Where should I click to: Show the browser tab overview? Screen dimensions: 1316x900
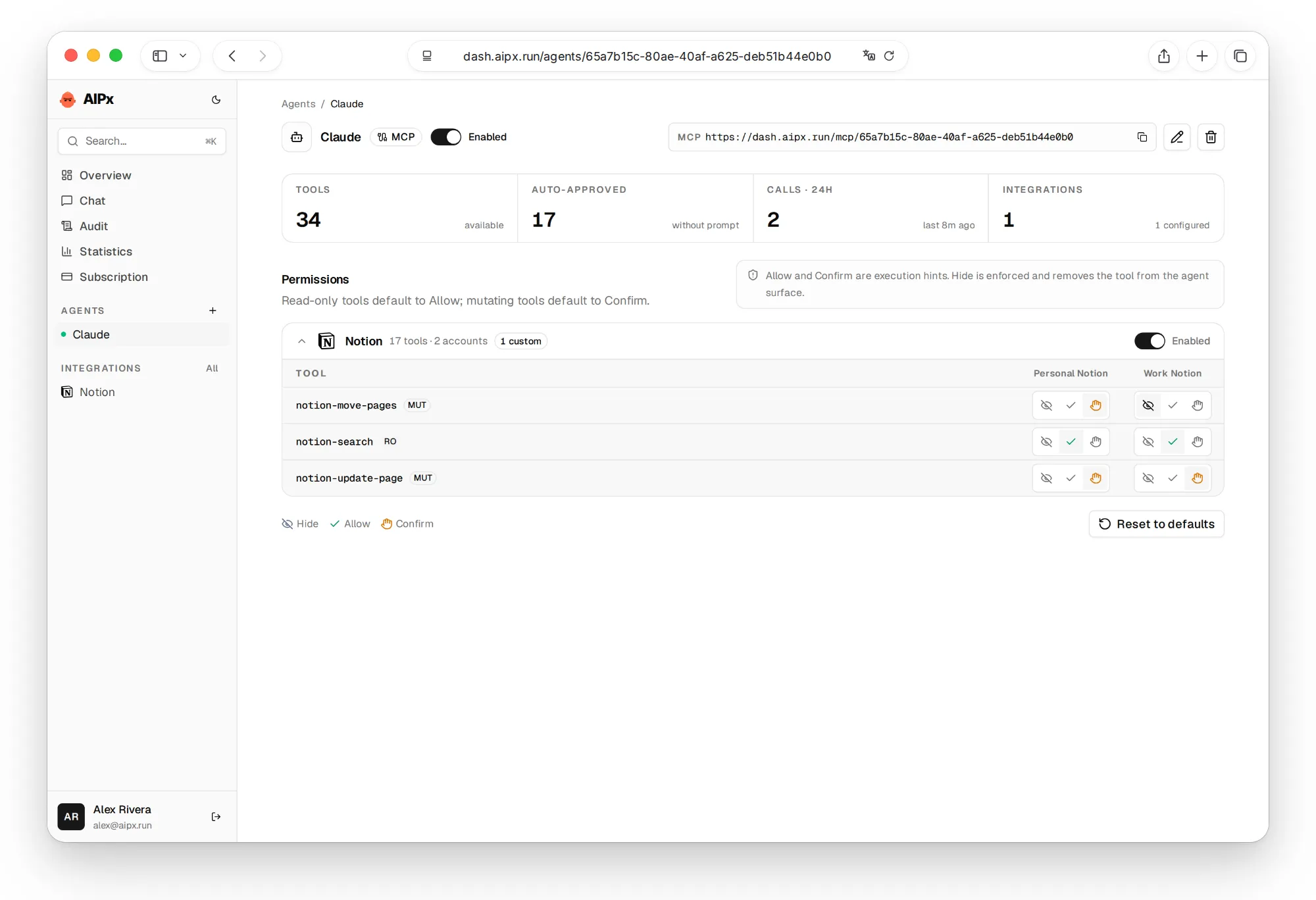tap(1240, 56)
